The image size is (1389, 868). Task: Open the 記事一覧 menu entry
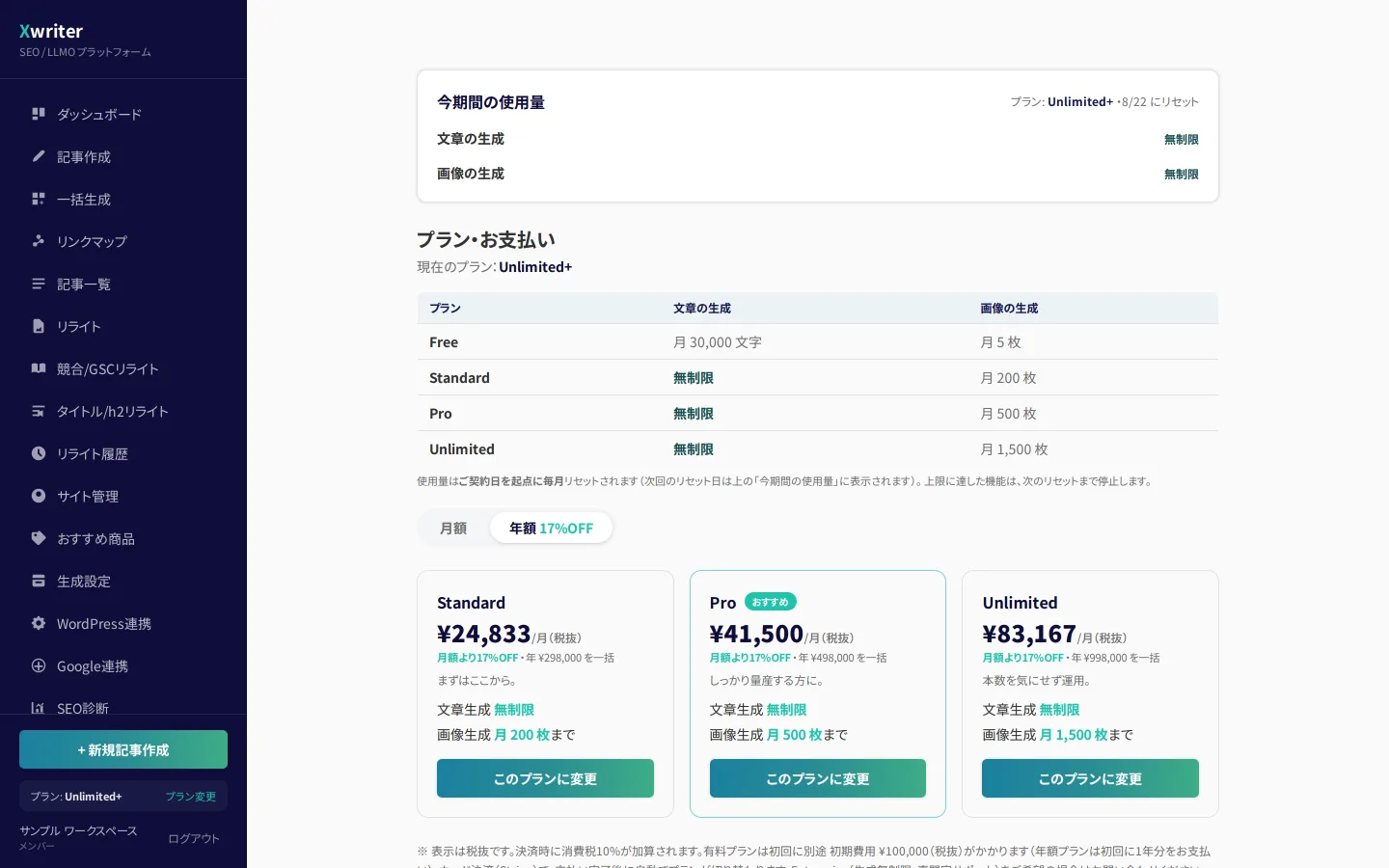click(123, 284)
